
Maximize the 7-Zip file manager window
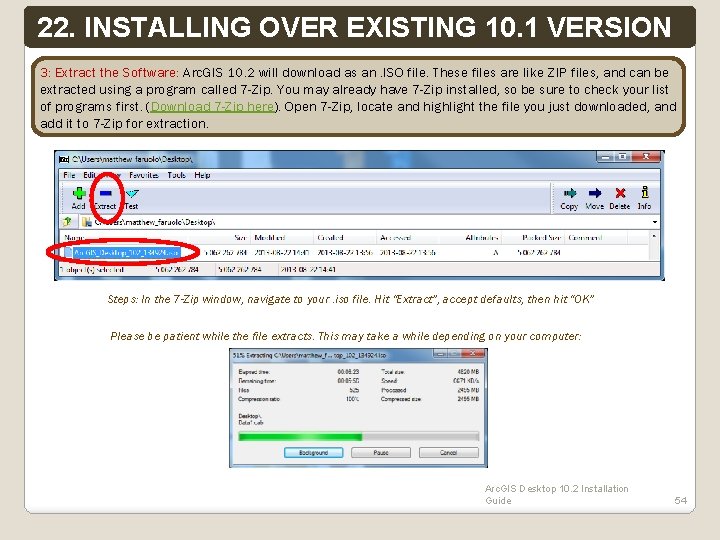point(622,157)
